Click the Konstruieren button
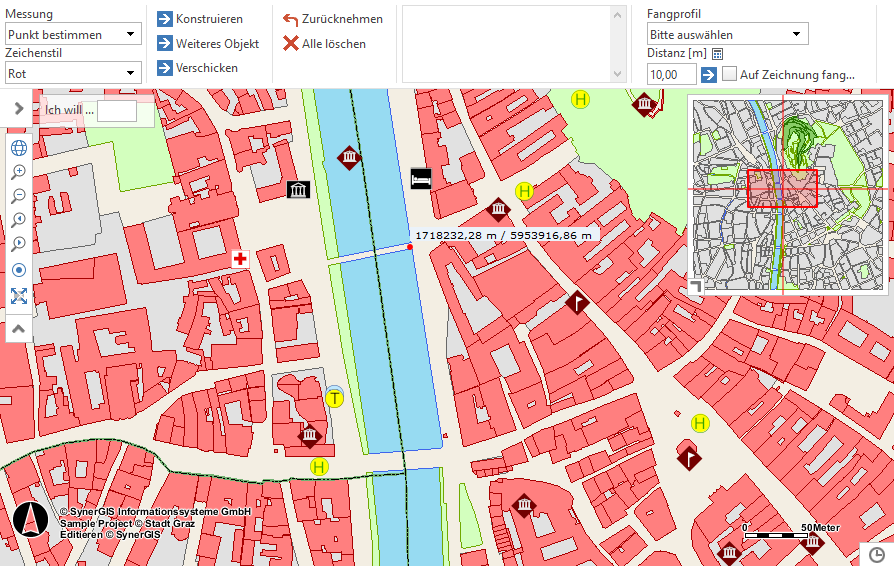The image size is (894, 566). 199,19
